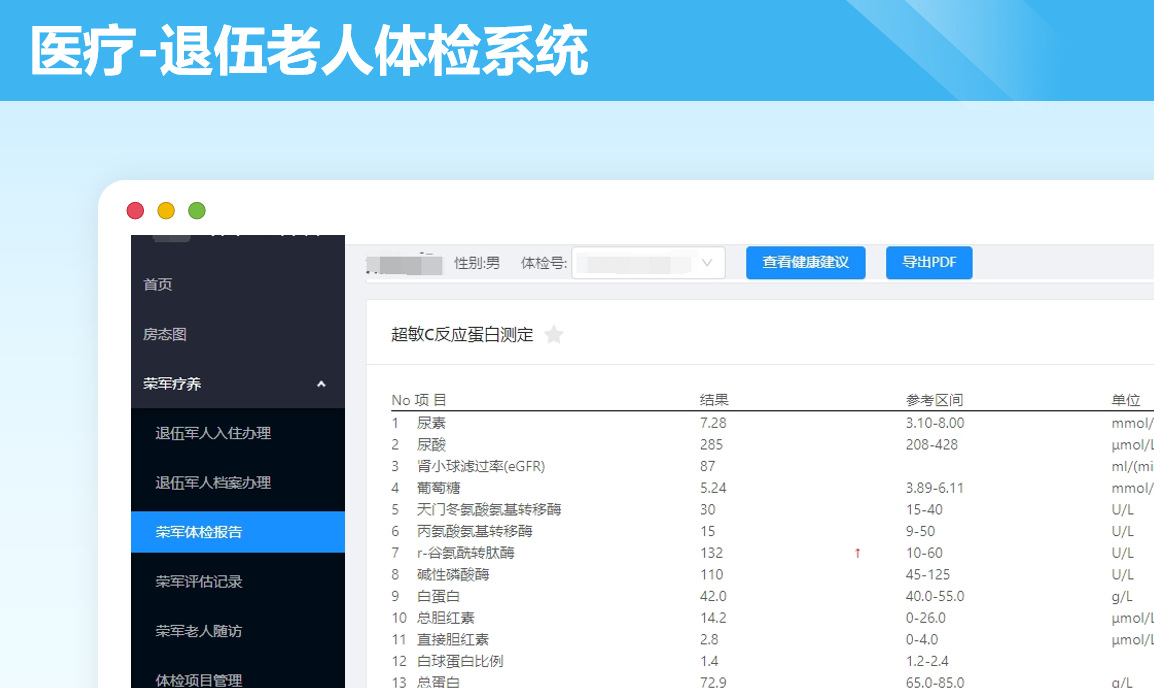
Task: Click 白球蛋白比例 item name
Action: click(461, 661)
